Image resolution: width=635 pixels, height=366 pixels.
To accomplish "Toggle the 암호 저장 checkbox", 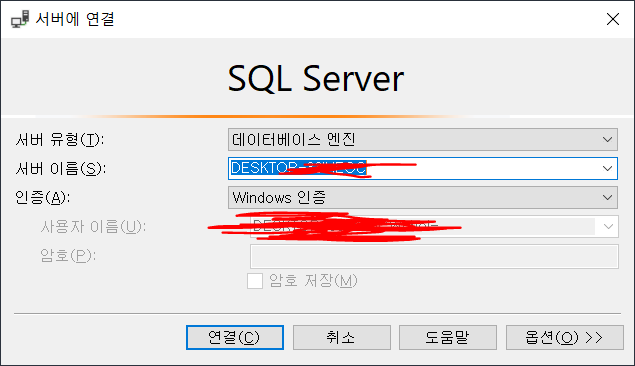I will point(255,281).
